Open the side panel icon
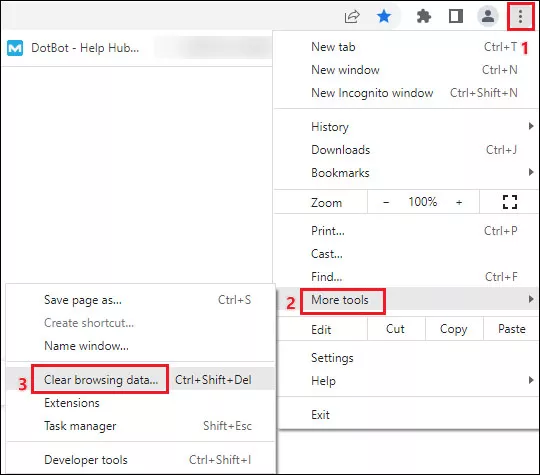The image size is (540, 475). coord(456,16)
